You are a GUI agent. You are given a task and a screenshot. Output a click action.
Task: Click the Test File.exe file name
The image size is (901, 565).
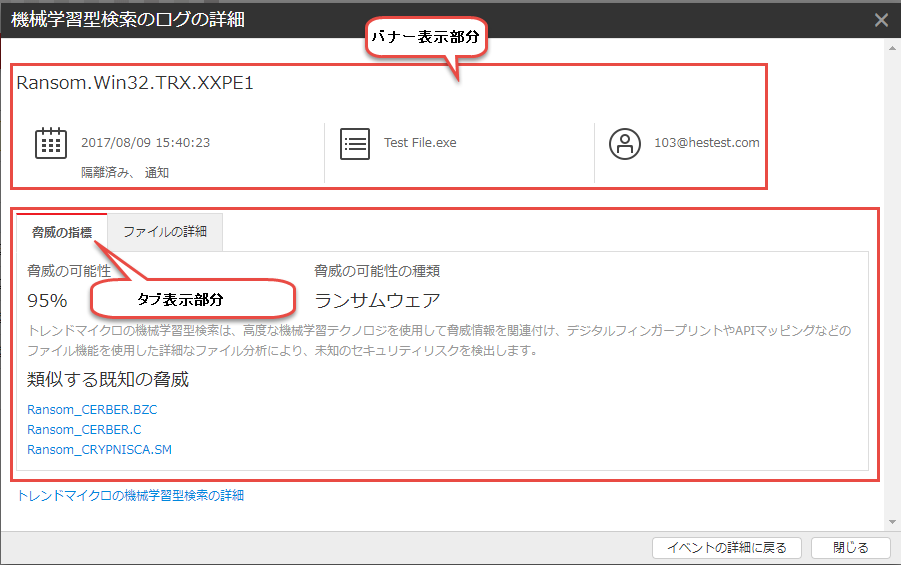420,143
